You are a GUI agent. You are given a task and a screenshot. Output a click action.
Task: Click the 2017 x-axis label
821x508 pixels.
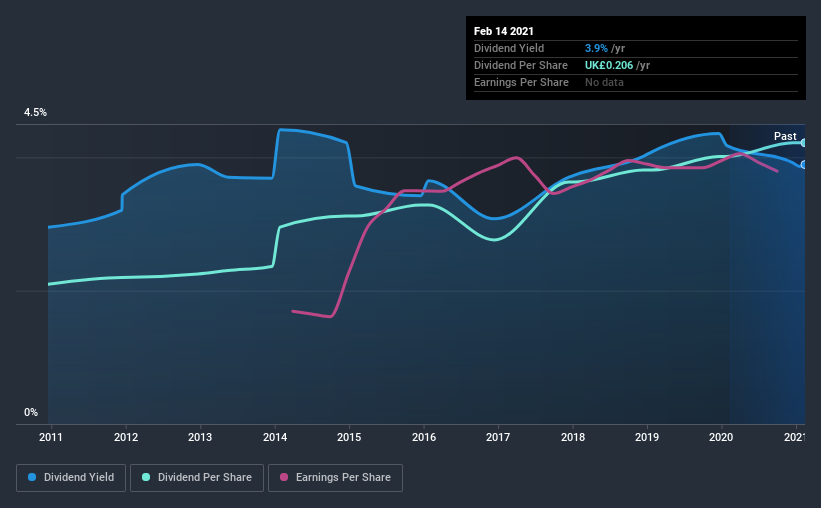[498, 437]
